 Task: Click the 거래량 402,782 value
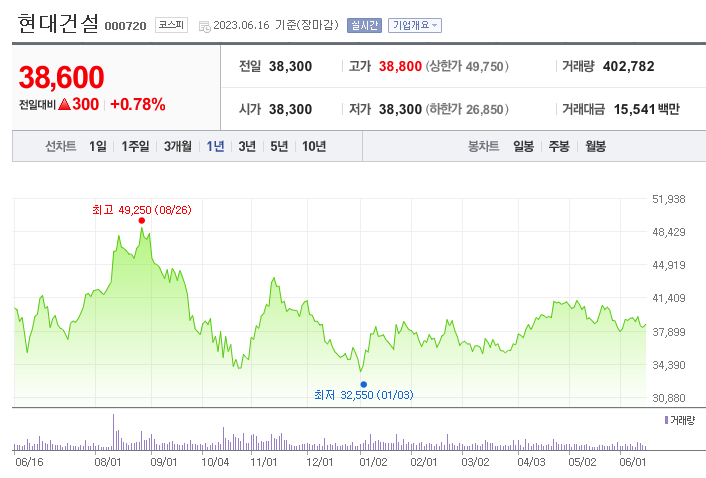coord(628,67)
